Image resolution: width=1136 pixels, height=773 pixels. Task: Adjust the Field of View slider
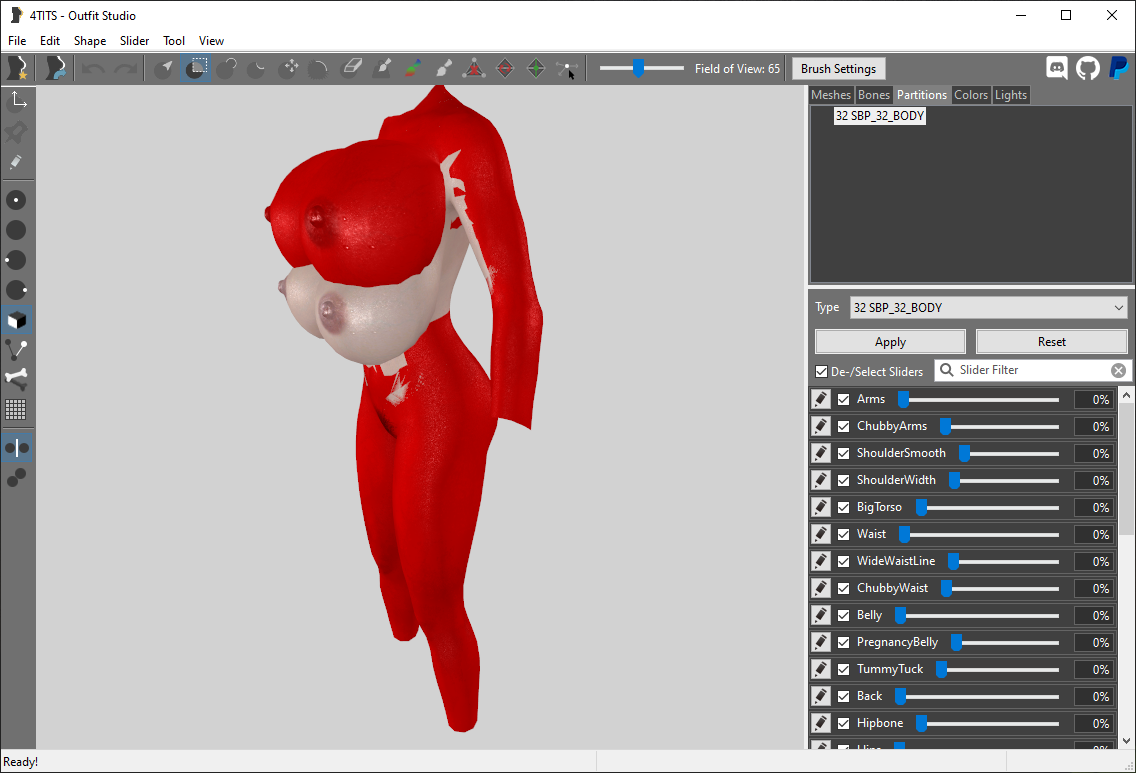(x=642, y=68)
